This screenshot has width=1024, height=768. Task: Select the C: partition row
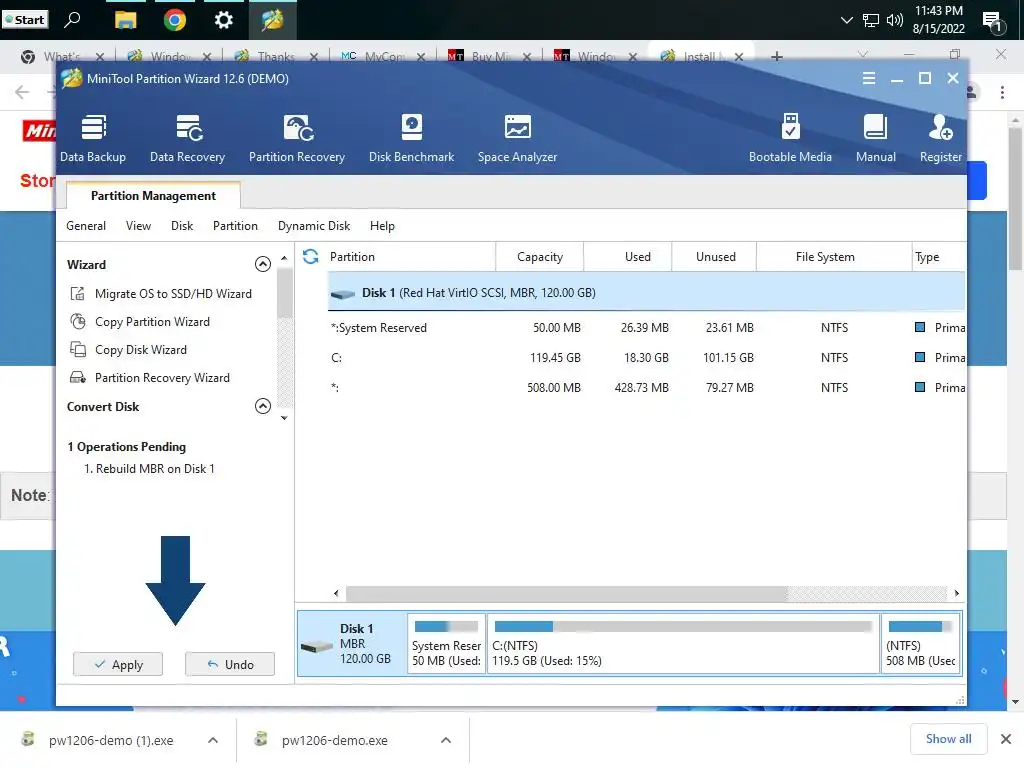(x=646, y=358)
